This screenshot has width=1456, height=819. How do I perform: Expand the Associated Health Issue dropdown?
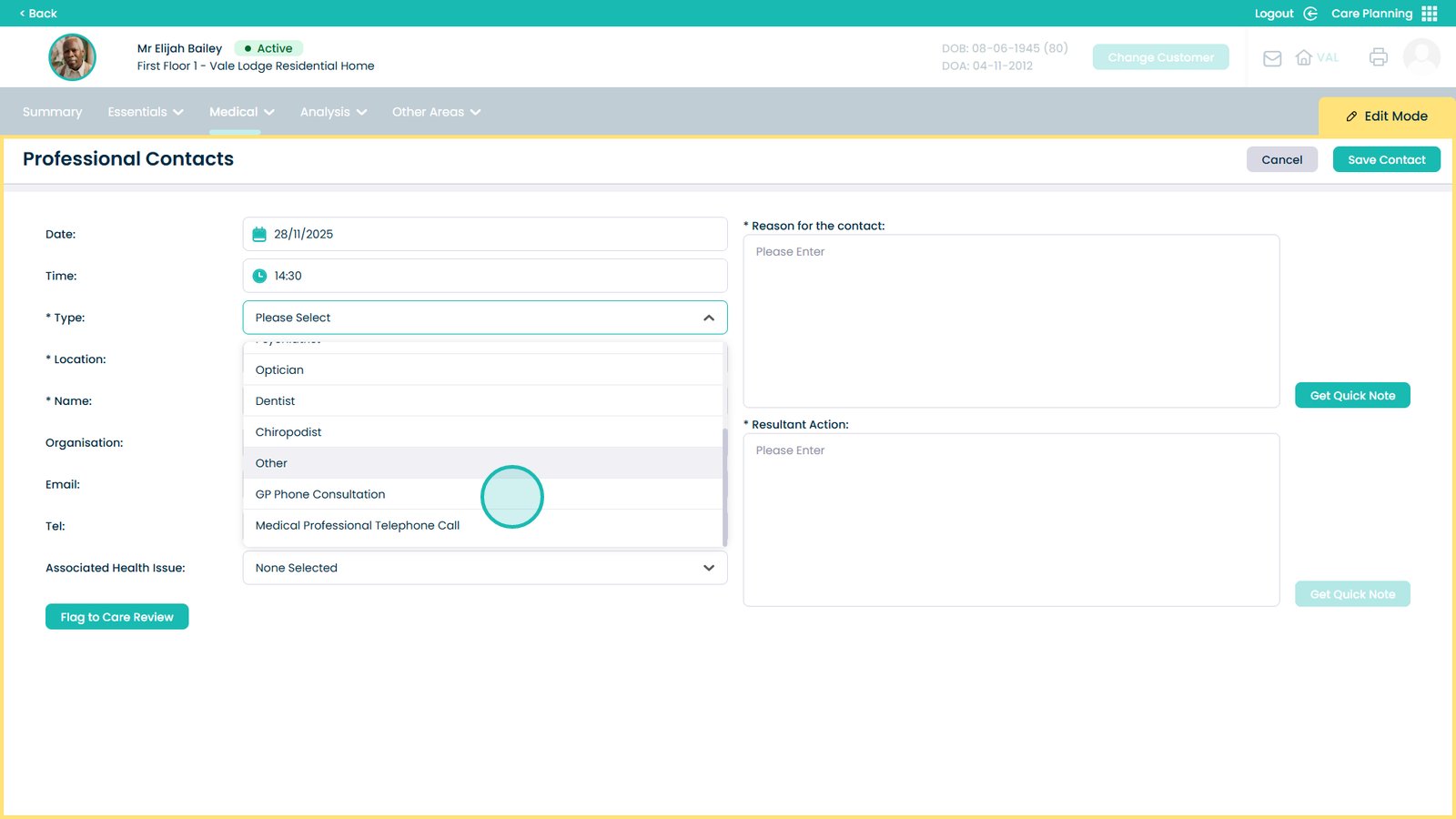pos(708,568)
